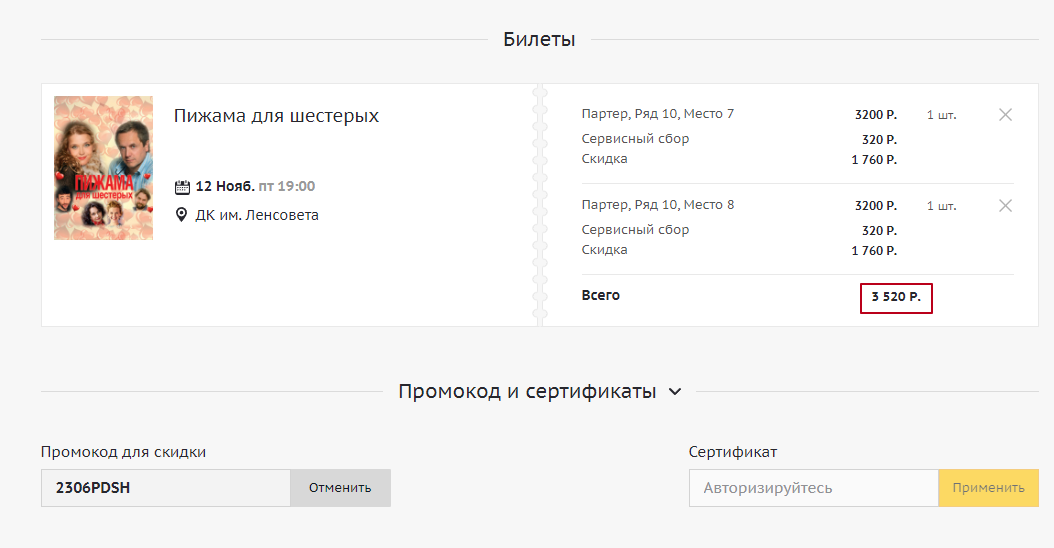Select the Партер, Ряд 10, Место 7 label
Screen dimensions: 1054x548
pyautogui.click(x=658, y=114)
